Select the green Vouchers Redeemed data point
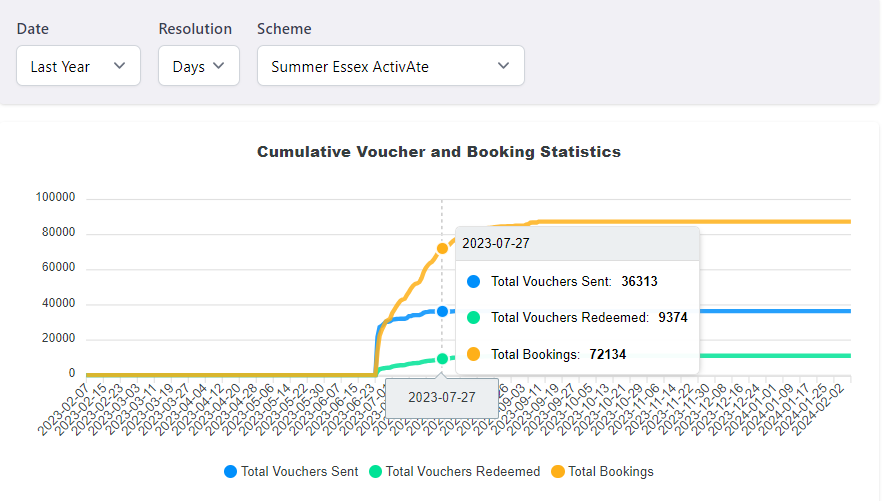The image size is (893, 501). pos(442,358)
